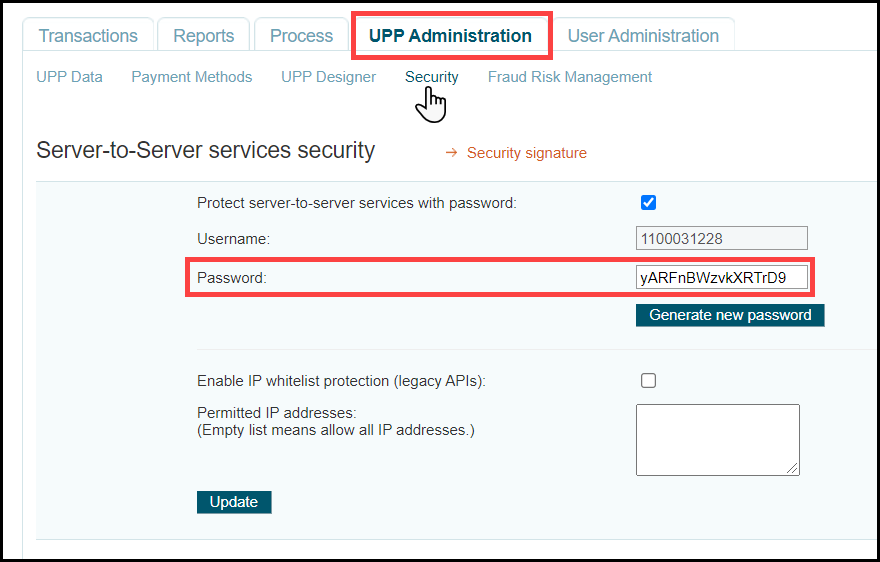Grab the text area resize handle
Image resolution: width=880 pixels, height=562 pixels.
[794, 469]
